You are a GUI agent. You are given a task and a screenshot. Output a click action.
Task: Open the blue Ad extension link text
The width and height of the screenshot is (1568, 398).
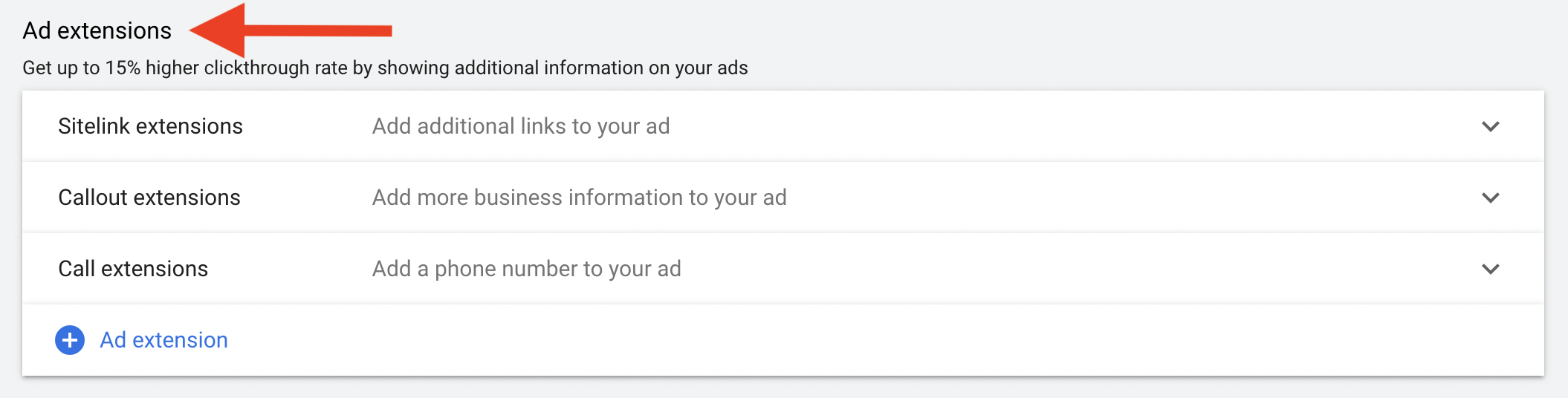[x=163, y=340]
